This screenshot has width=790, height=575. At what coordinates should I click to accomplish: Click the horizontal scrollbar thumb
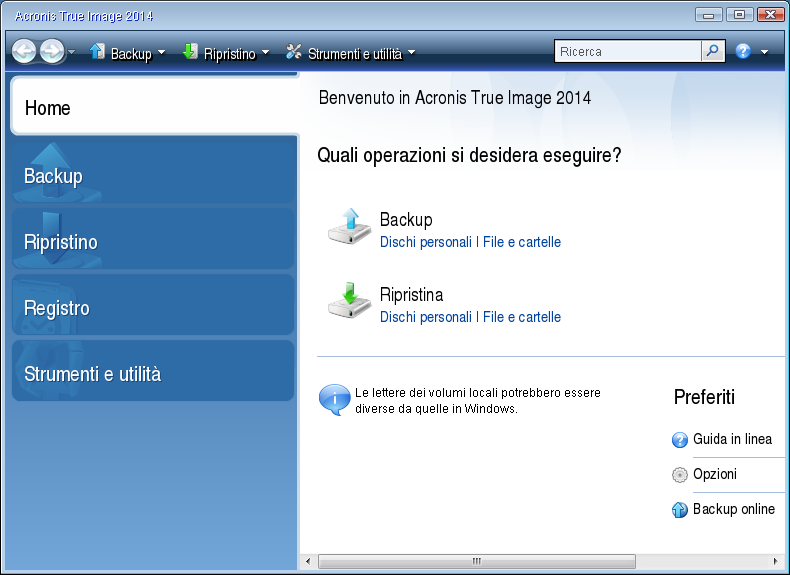(477, 561)
